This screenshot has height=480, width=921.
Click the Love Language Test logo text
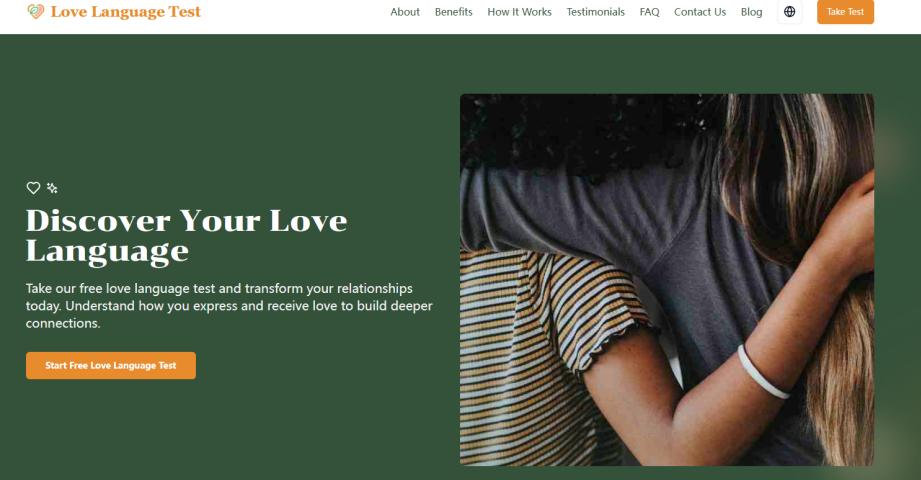(126, 12)
